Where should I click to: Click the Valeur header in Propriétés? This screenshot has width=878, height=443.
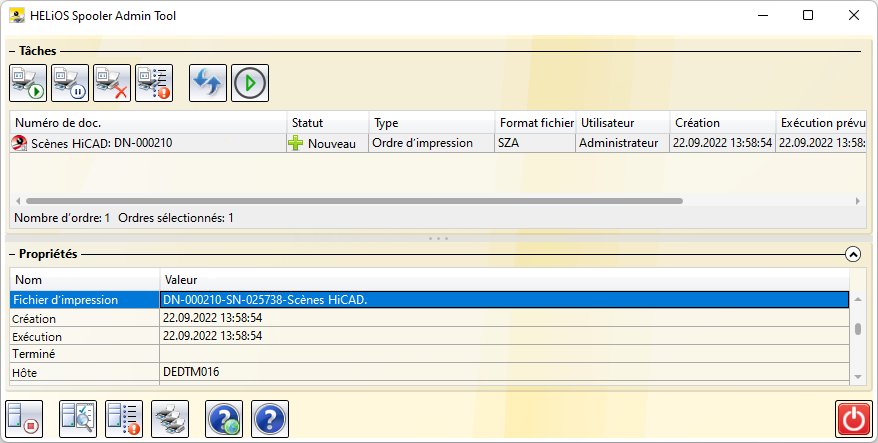[505, 279]
